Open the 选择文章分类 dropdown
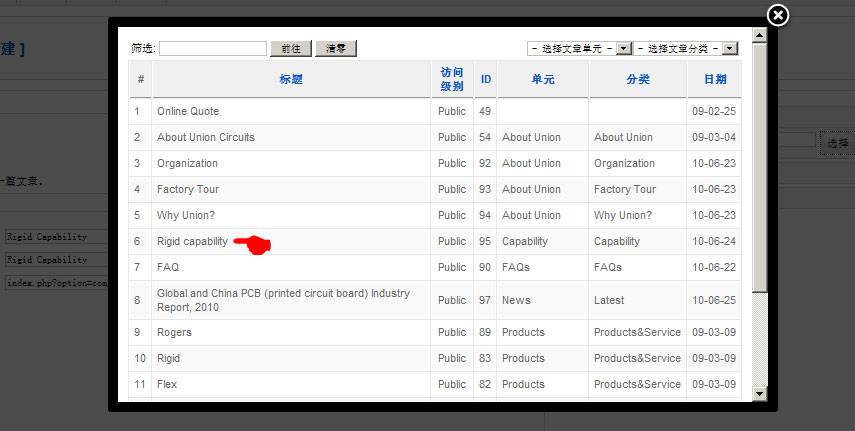The height and width of the screenshot is (431, 855). [x=730, y=48]
